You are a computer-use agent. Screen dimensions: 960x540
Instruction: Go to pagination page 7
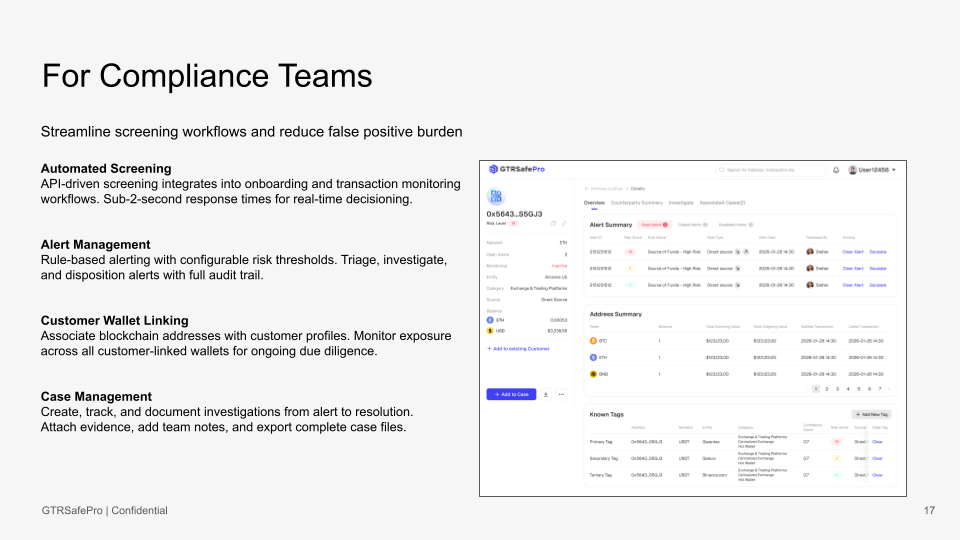(880, 389)
